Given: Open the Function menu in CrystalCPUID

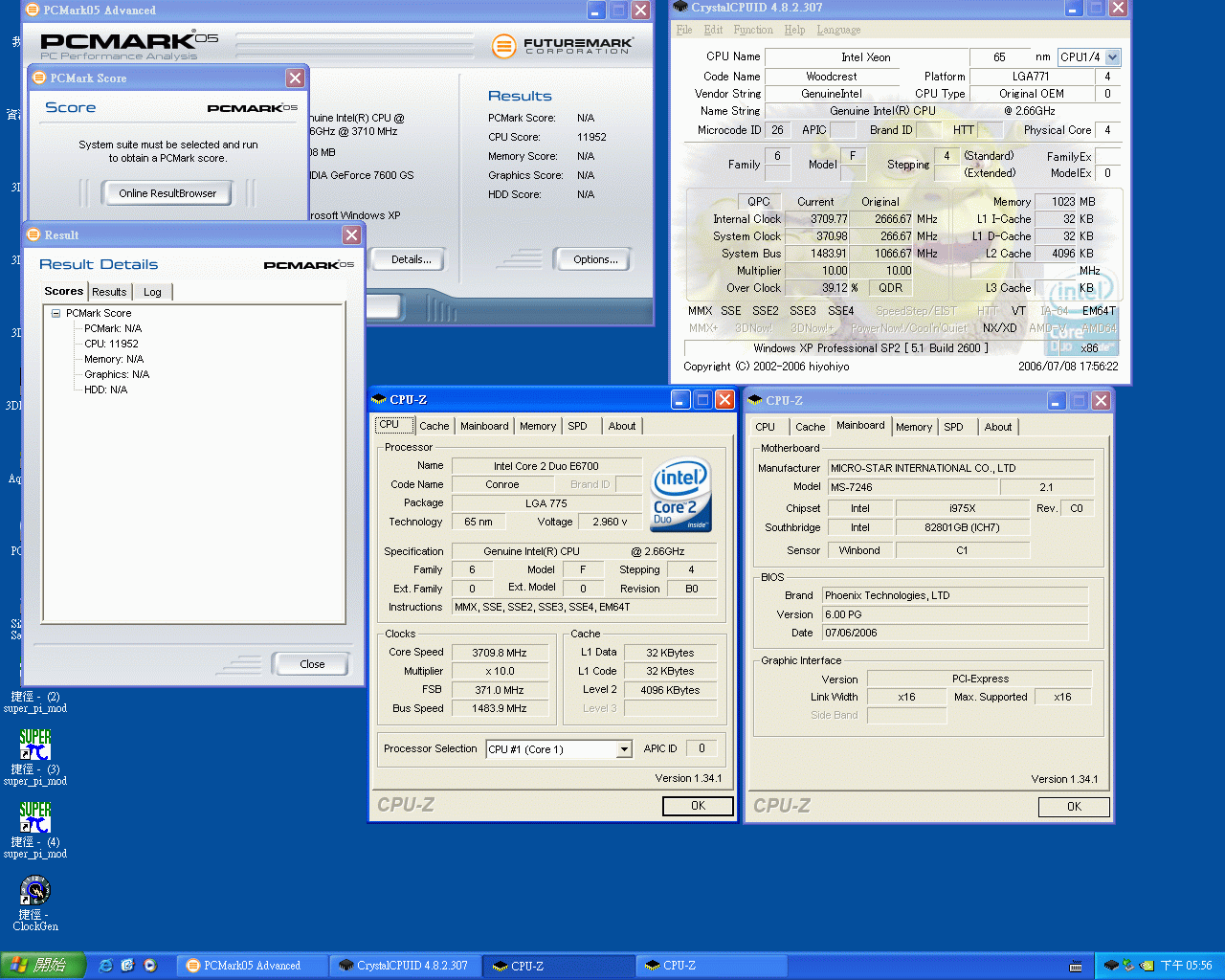Looking at the screenshot, I should click(753, 30).
